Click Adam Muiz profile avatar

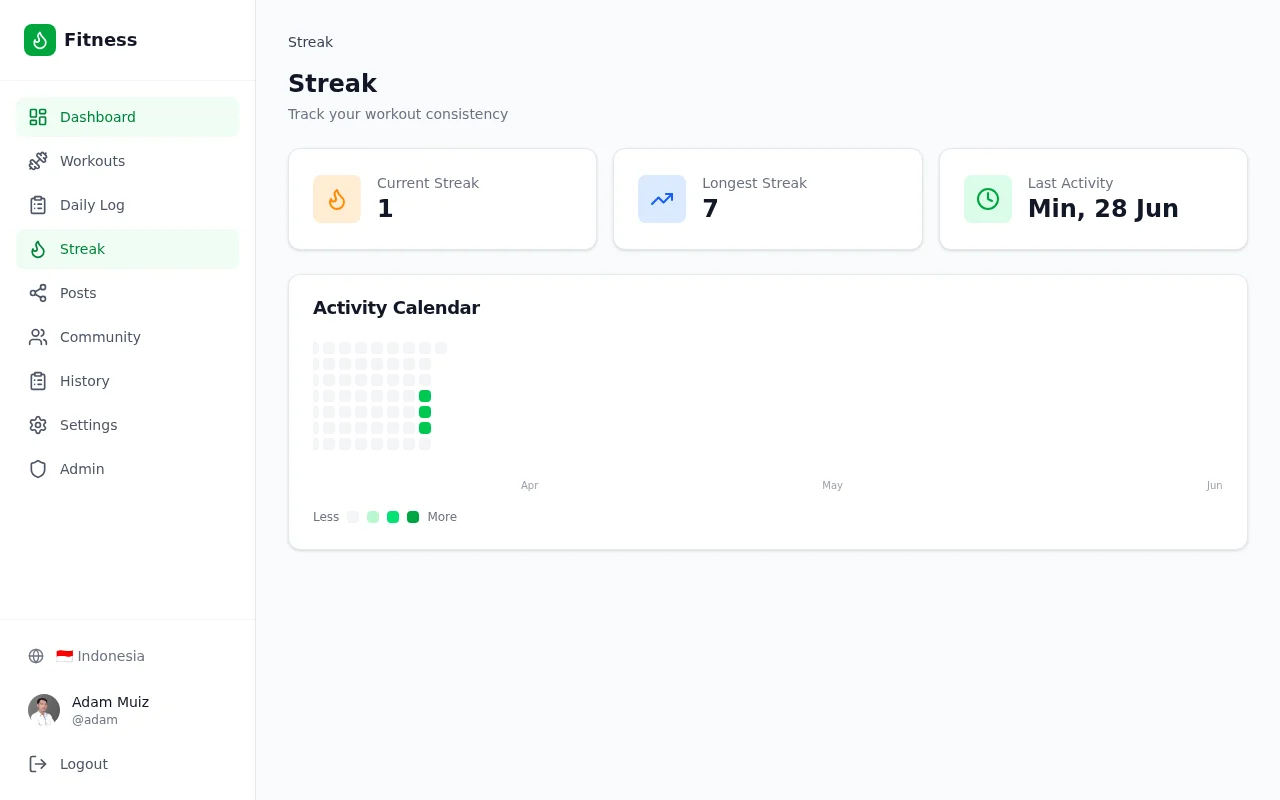point(44,710)
